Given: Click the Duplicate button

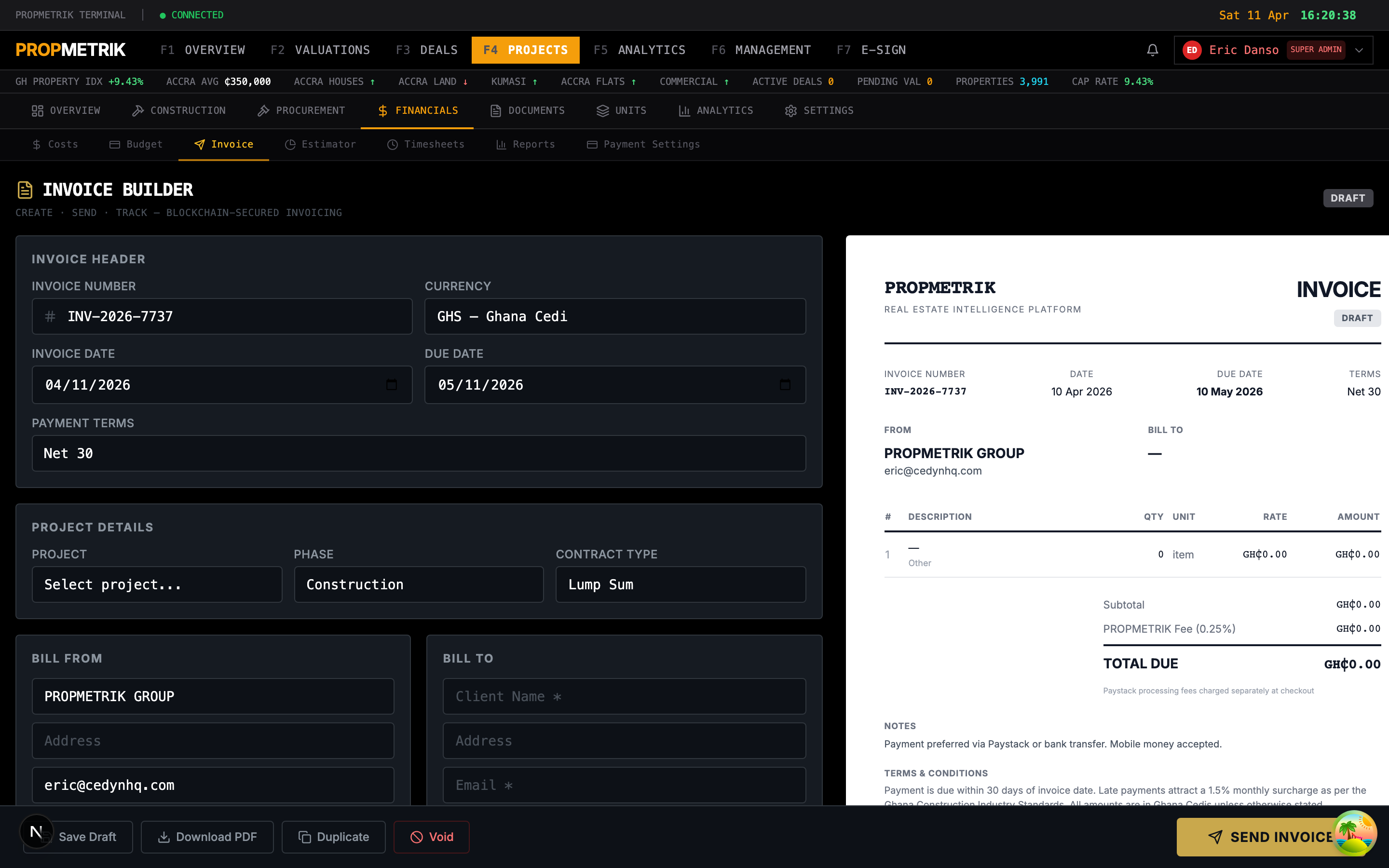Looking at the screenshot, I should tap(333, 837).
